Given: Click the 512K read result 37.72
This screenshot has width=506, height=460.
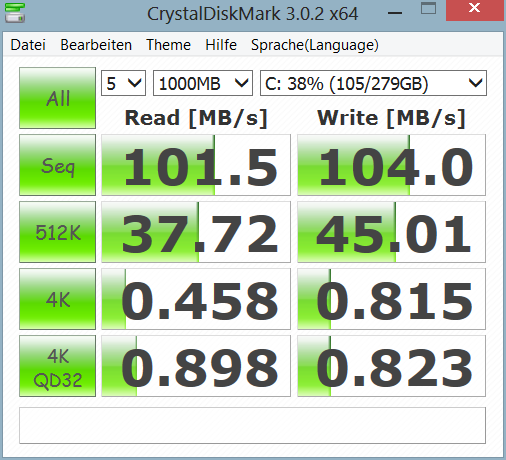Looking at the screenshot, I should coord(196,232).
